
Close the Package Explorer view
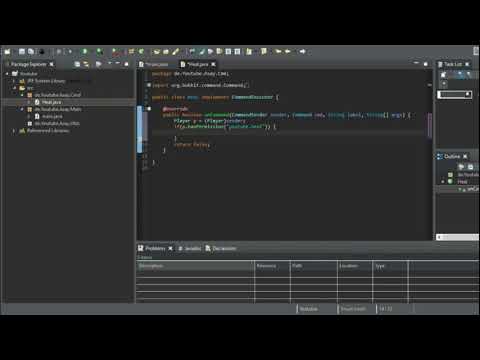(52, 64)
